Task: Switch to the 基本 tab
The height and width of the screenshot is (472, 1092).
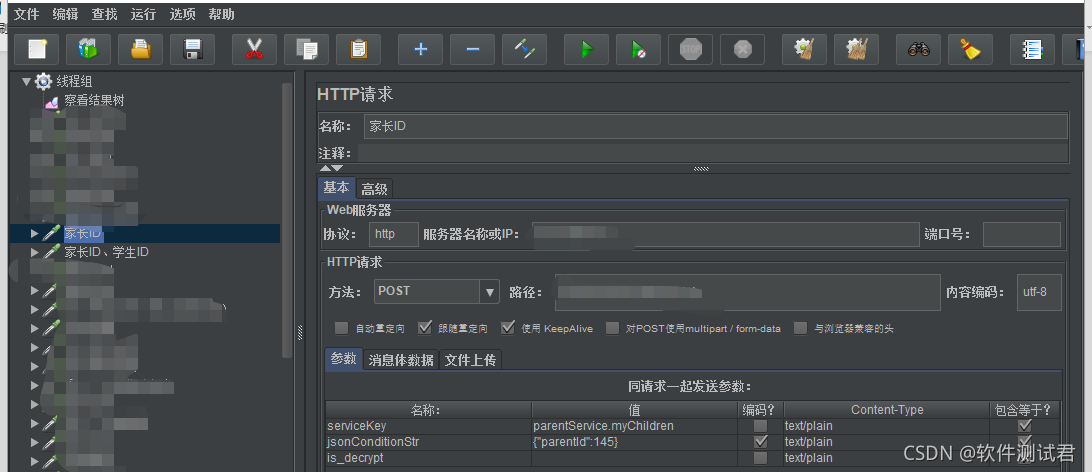Action: (x=336, y=188)
